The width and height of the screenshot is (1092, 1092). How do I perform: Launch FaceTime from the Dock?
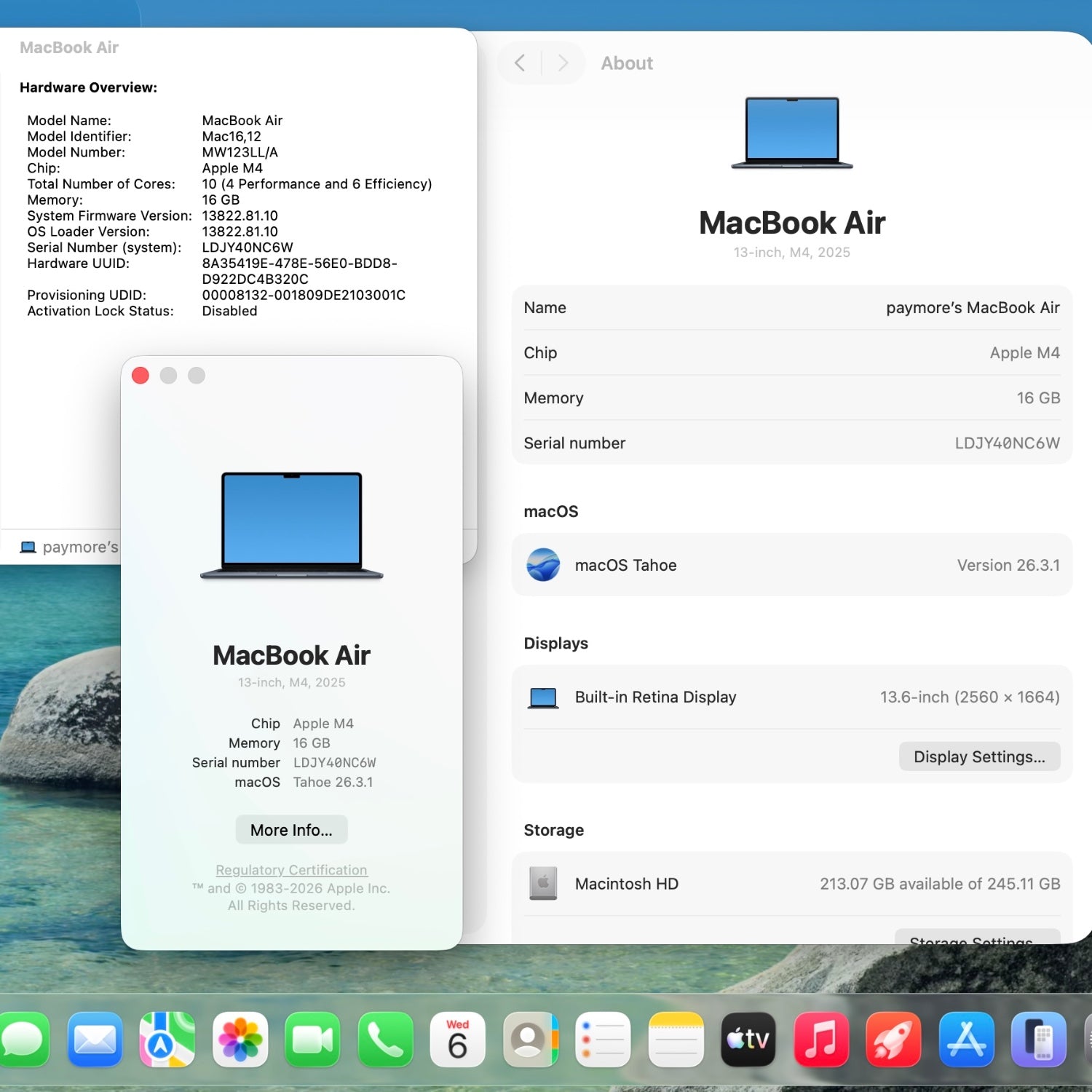312,1039
